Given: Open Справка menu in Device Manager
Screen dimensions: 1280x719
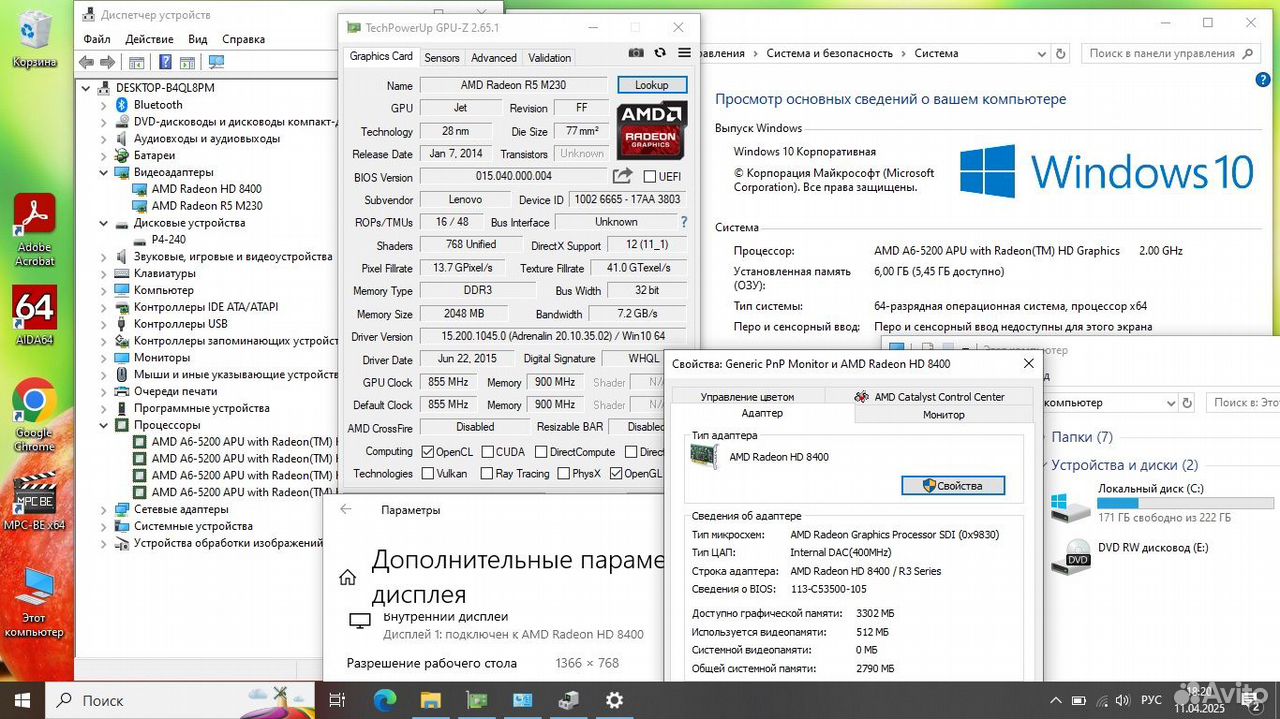Looking at the screenshot, I should coord(243,39).
